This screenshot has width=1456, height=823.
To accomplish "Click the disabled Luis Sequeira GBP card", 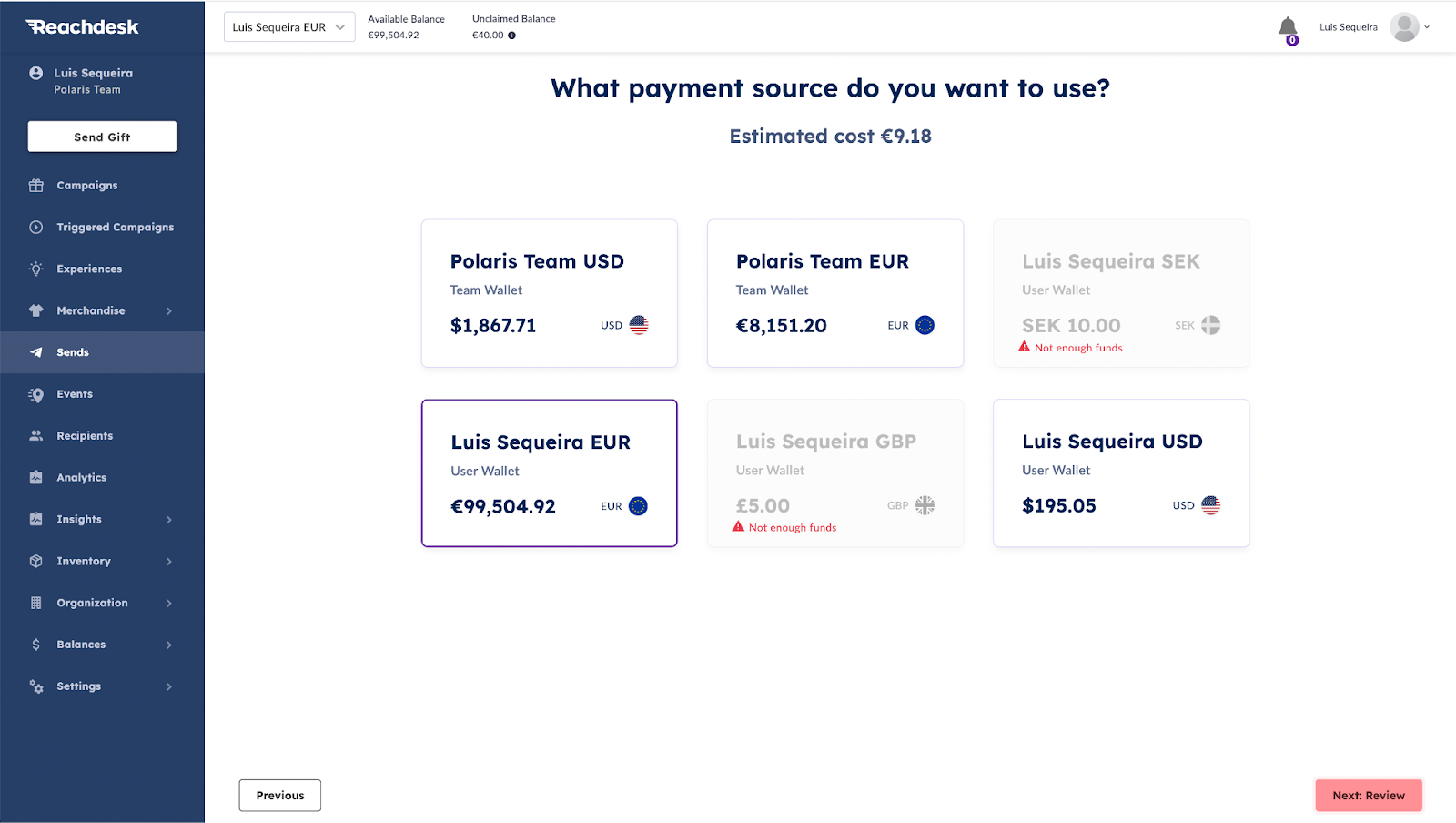I will click(x=835, y=473).
